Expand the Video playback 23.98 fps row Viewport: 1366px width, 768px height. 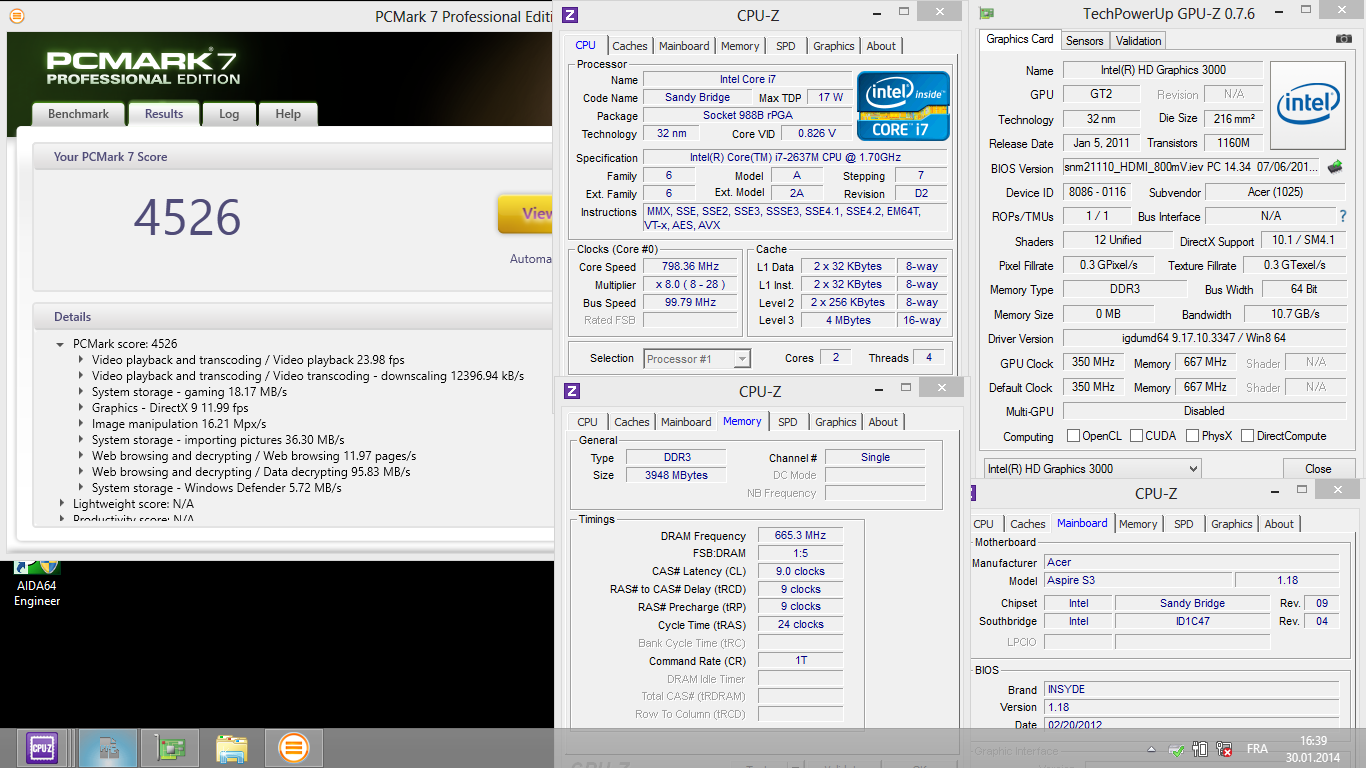(x=81, y=360)
